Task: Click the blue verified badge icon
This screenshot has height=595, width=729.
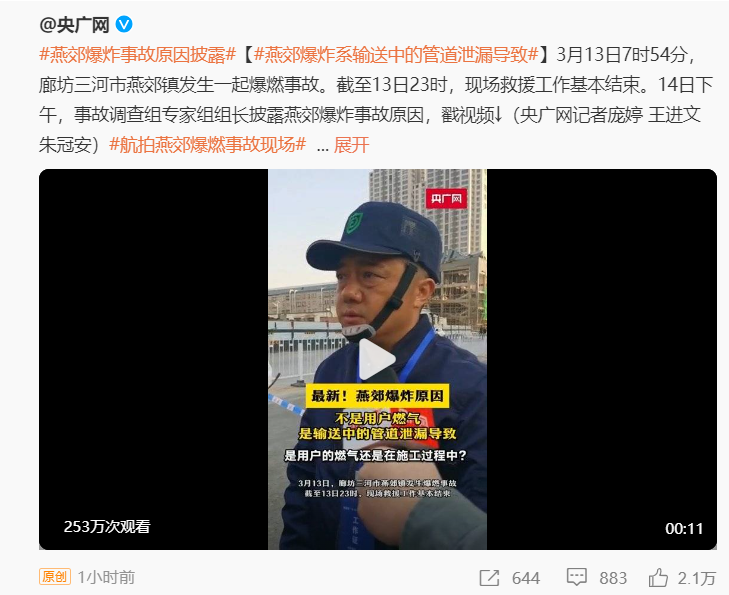Action: pyautogui.click(x=124, y=24)
